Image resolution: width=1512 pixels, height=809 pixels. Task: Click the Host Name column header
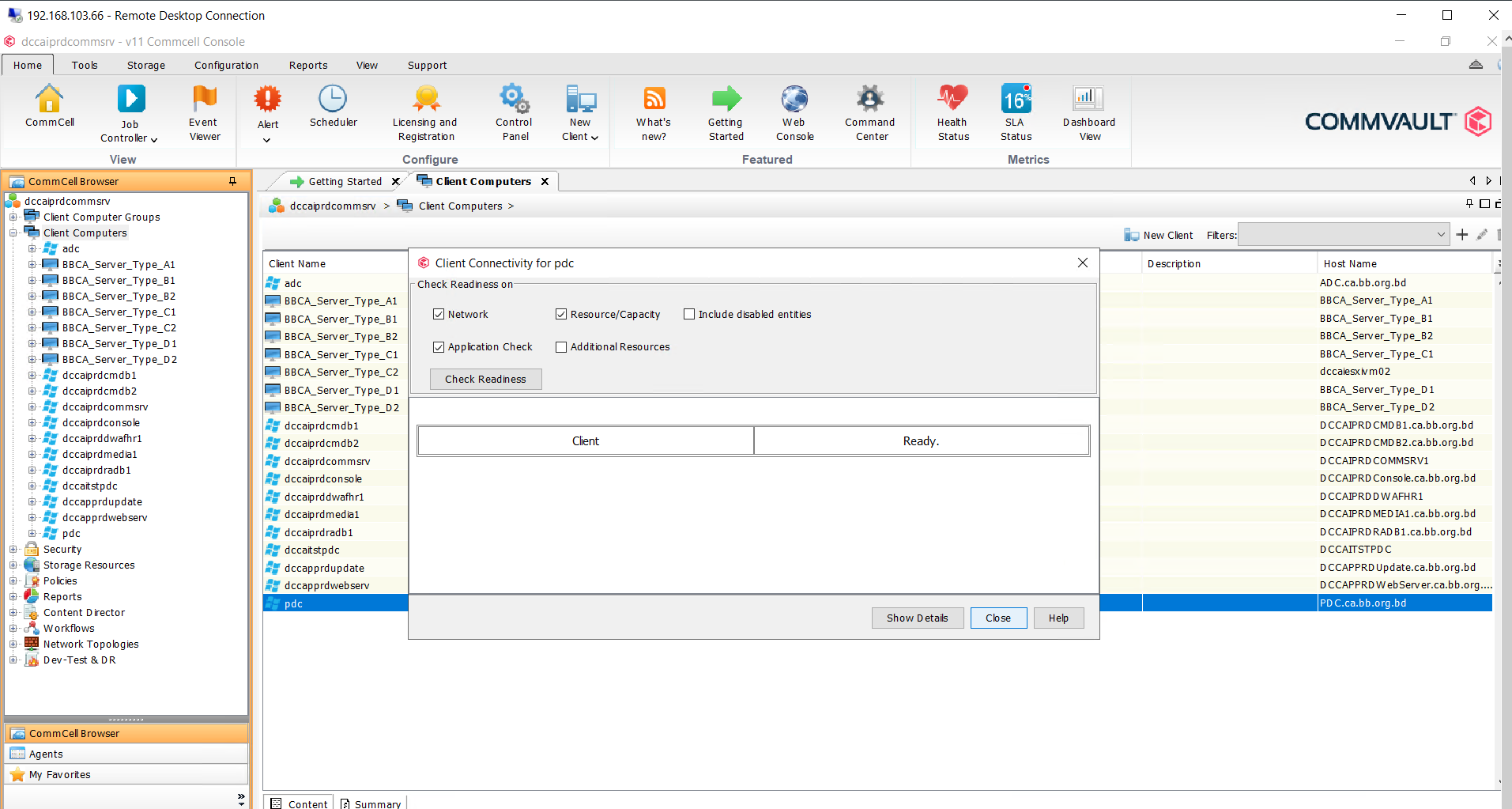[x=1404, y=263]
